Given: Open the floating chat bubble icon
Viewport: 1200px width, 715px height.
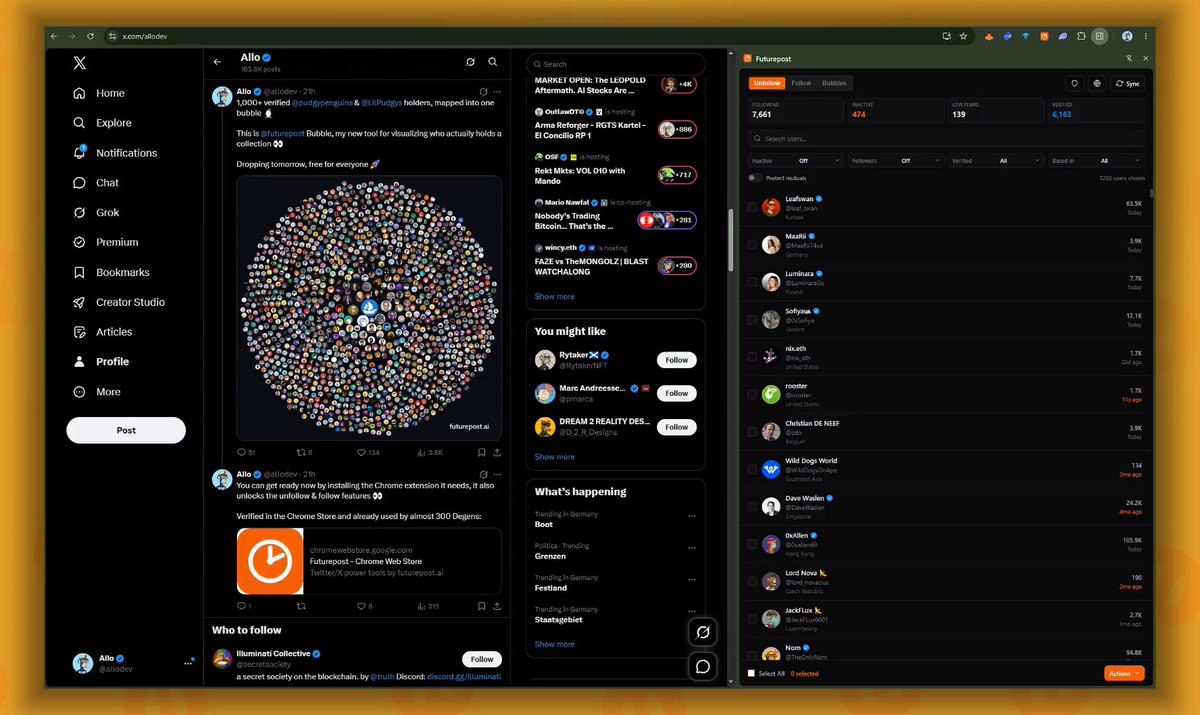Looking at the screenshot, I should click(x=704, y=666).
